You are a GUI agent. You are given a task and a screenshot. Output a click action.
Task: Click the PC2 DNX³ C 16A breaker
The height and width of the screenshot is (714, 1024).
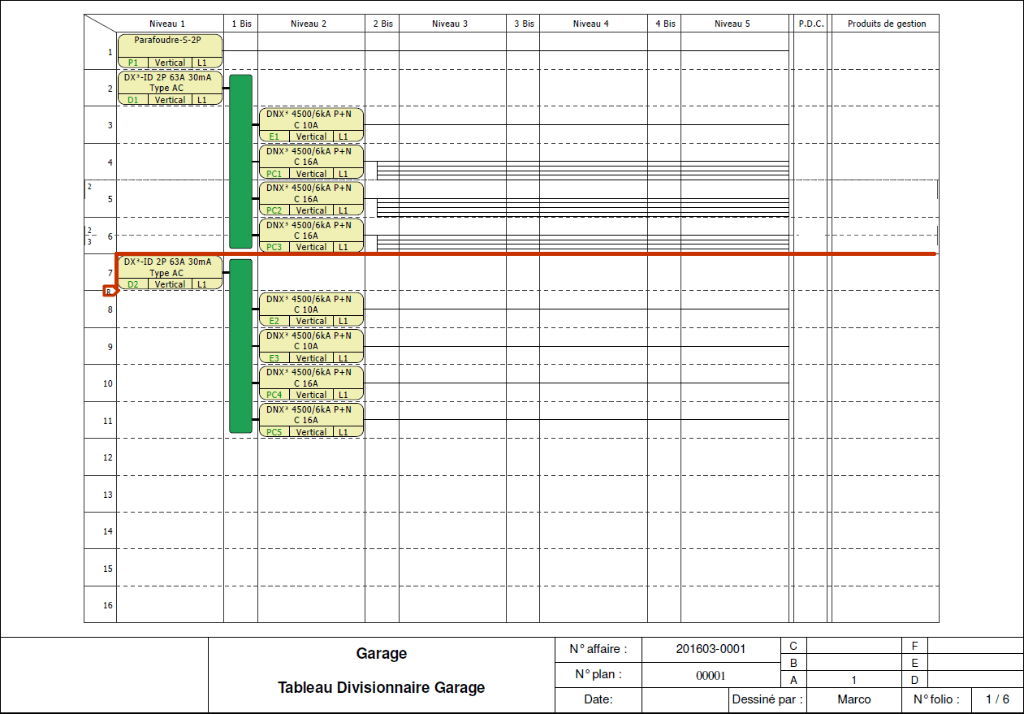pyautogui.click(x=311, y=199)
